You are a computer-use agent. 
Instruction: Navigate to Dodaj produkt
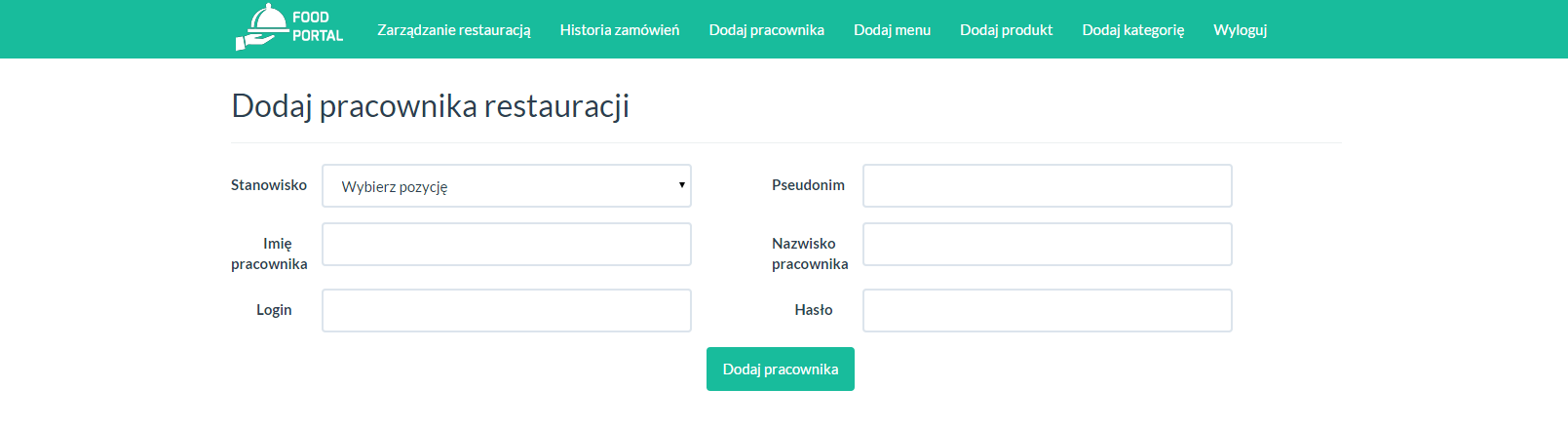point(1007,30)
